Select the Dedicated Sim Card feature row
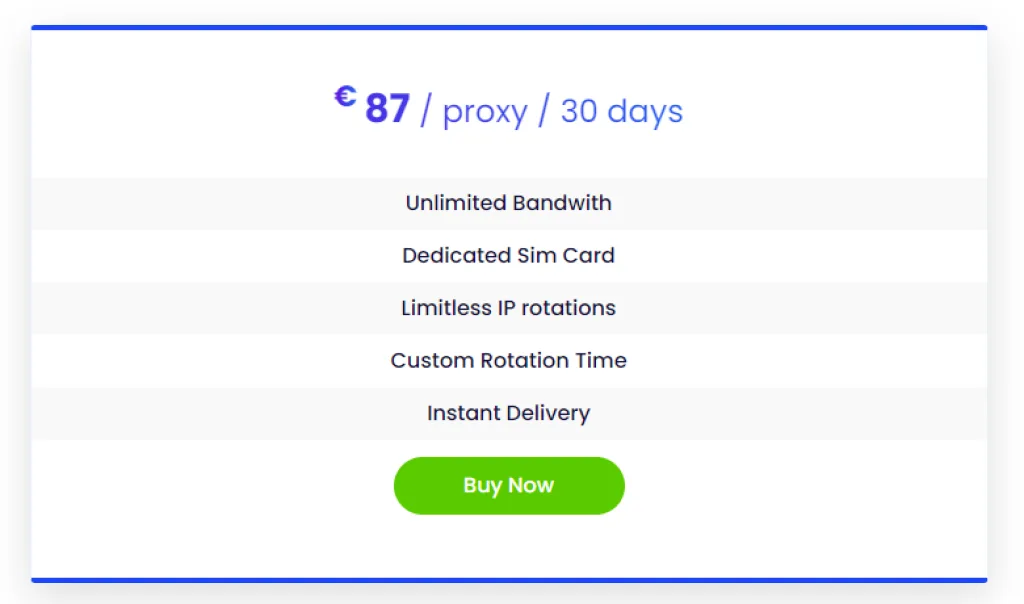The width and height of the screenshot is (1024, 604). point(509,255)
